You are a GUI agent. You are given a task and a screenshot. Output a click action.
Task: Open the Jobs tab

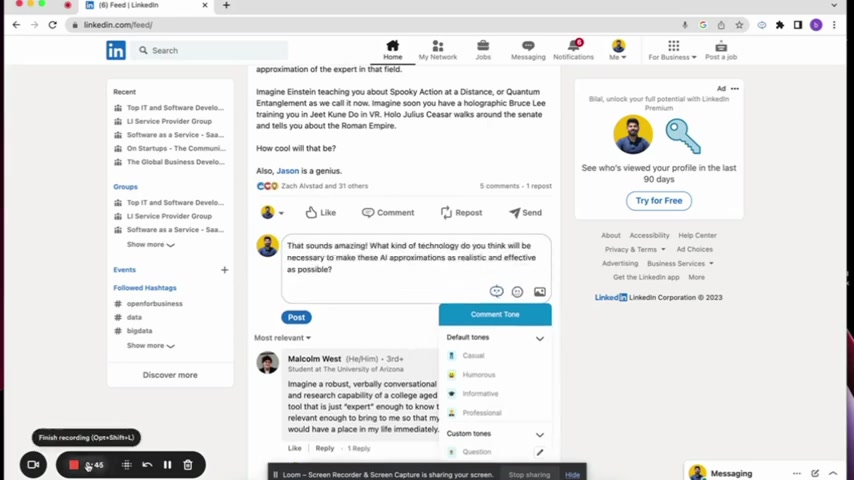[483, 50]
